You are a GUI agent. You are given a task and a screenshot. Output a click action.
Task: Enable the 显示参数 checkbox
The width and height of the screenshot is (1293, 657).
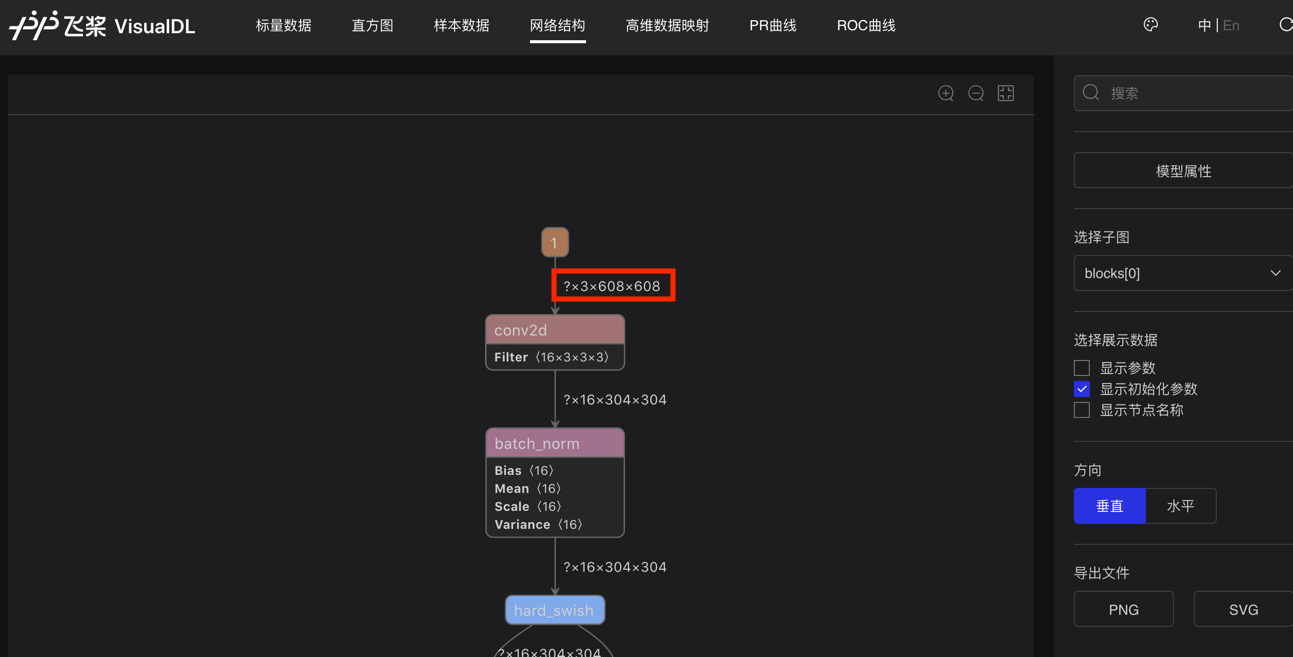click(x=1081, y=367)
